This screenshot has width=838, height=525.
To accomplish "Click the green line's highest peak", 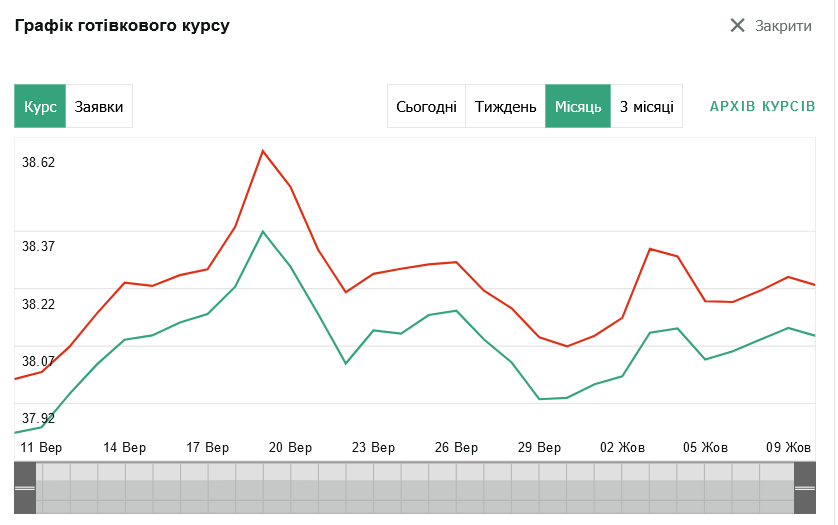I will pyautogui.click(x=263, y=232).
